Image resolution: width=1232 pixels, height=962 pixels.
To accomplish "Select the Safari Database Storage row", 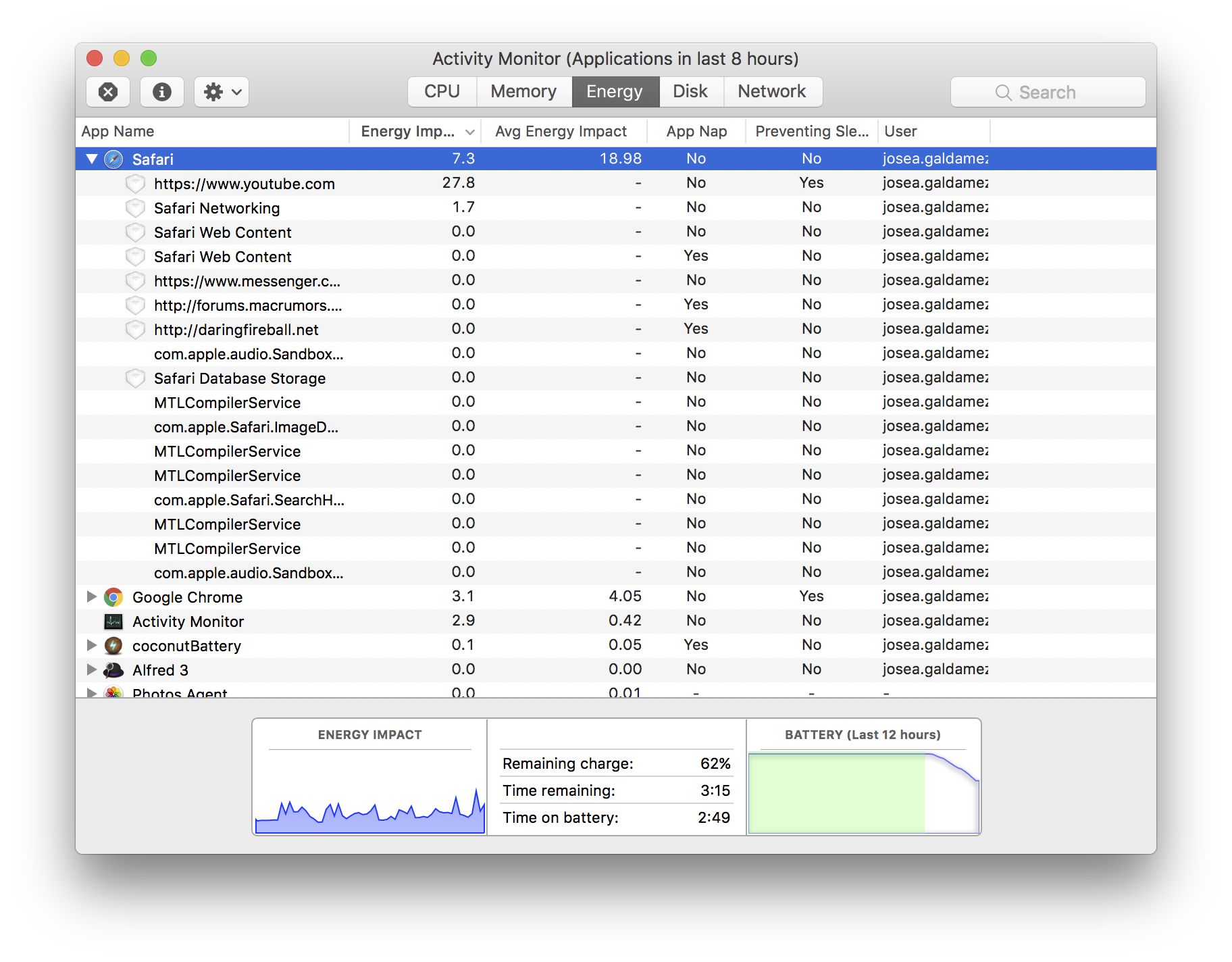I will 616,378.
